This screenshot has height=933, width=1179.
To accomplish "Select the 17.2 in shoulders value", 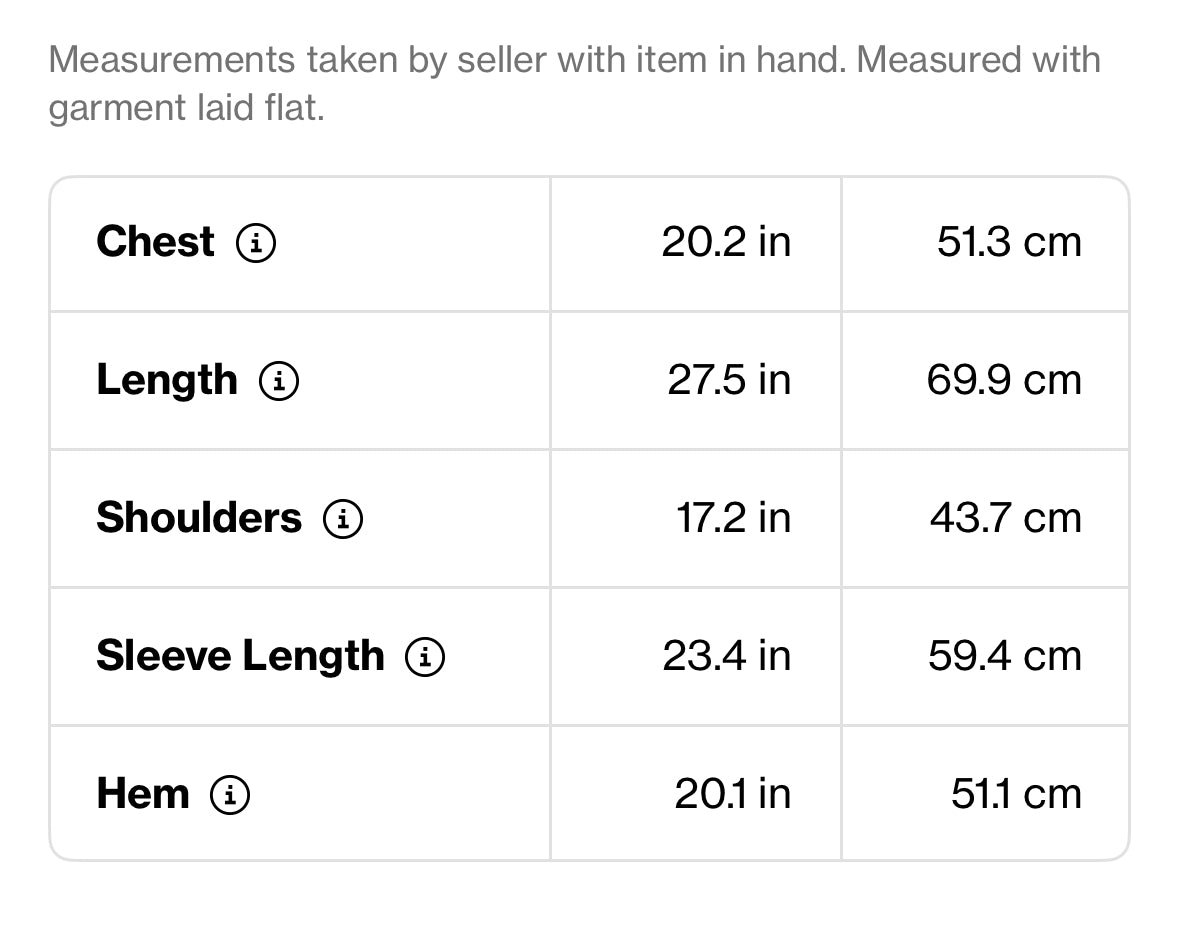I will coord(734,518).
